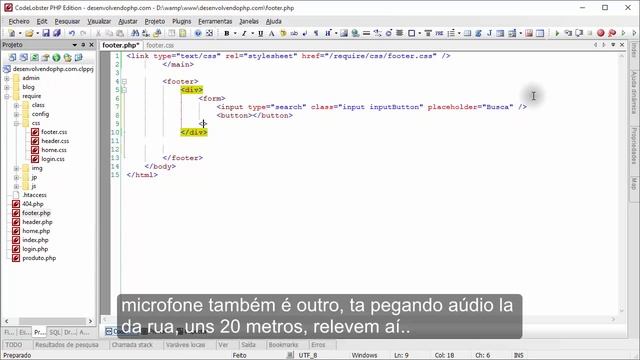
Task: Click the first project panel toolbar icon
Action: pos(13,58)
